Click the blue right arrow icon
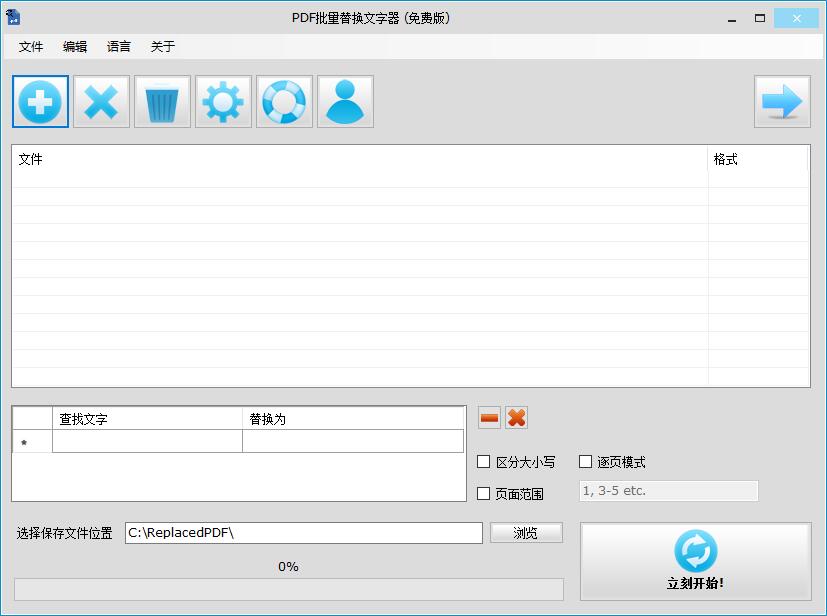Image resolution: width=827 pixels, height=616 pixels. click(783, 101)
